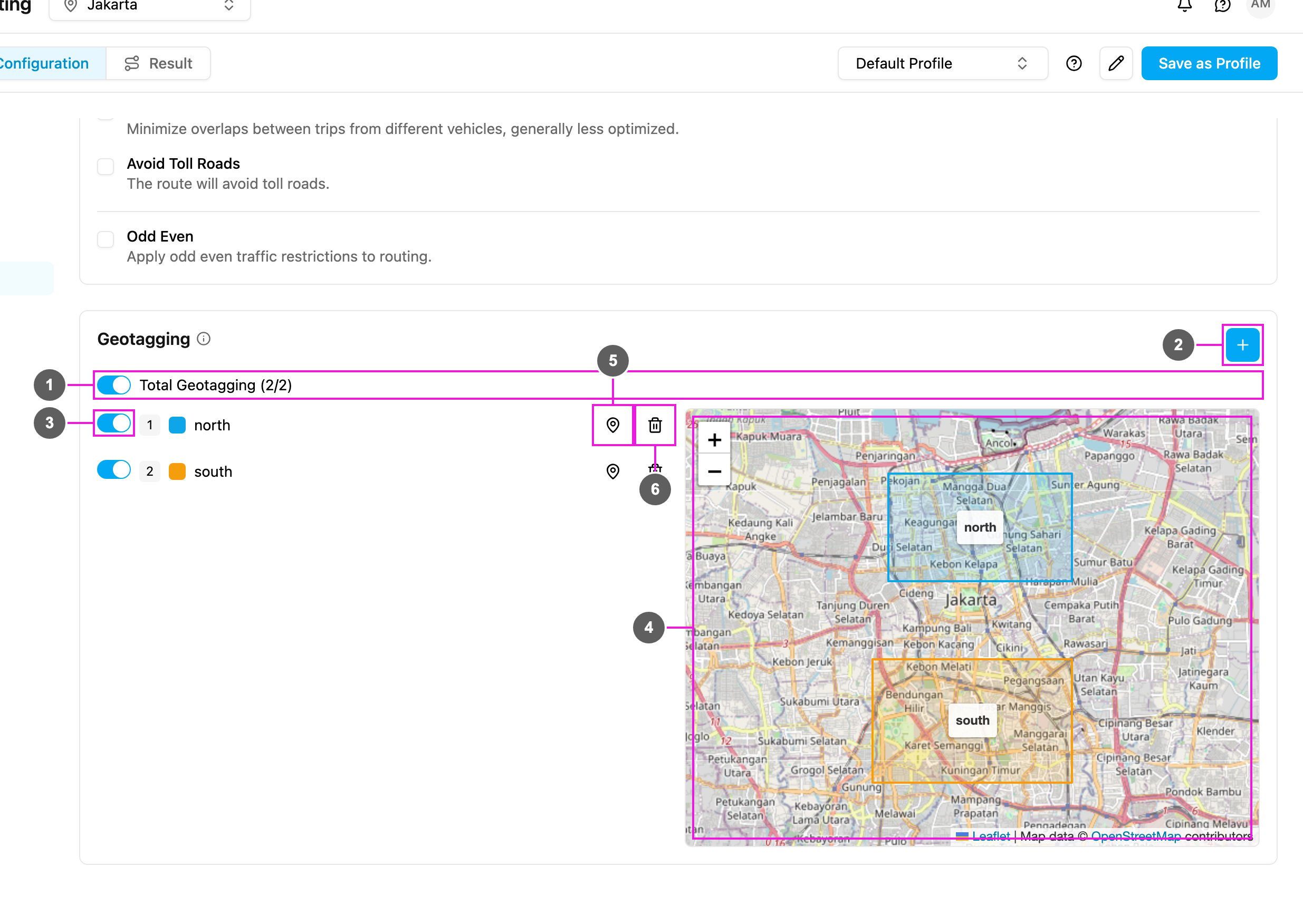
Task: Click the Total Geotagging (2/2) label
Action: 216,385
